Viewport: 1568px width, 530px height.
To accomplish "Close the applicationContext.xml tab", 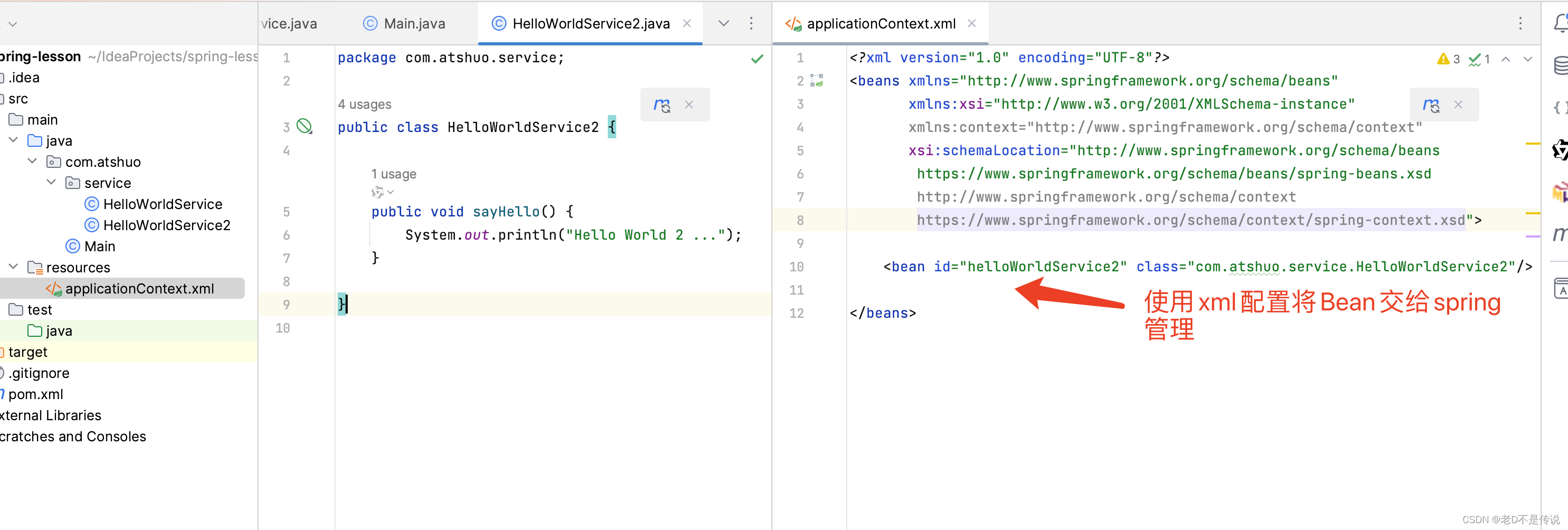I will [x=971, y=23].
